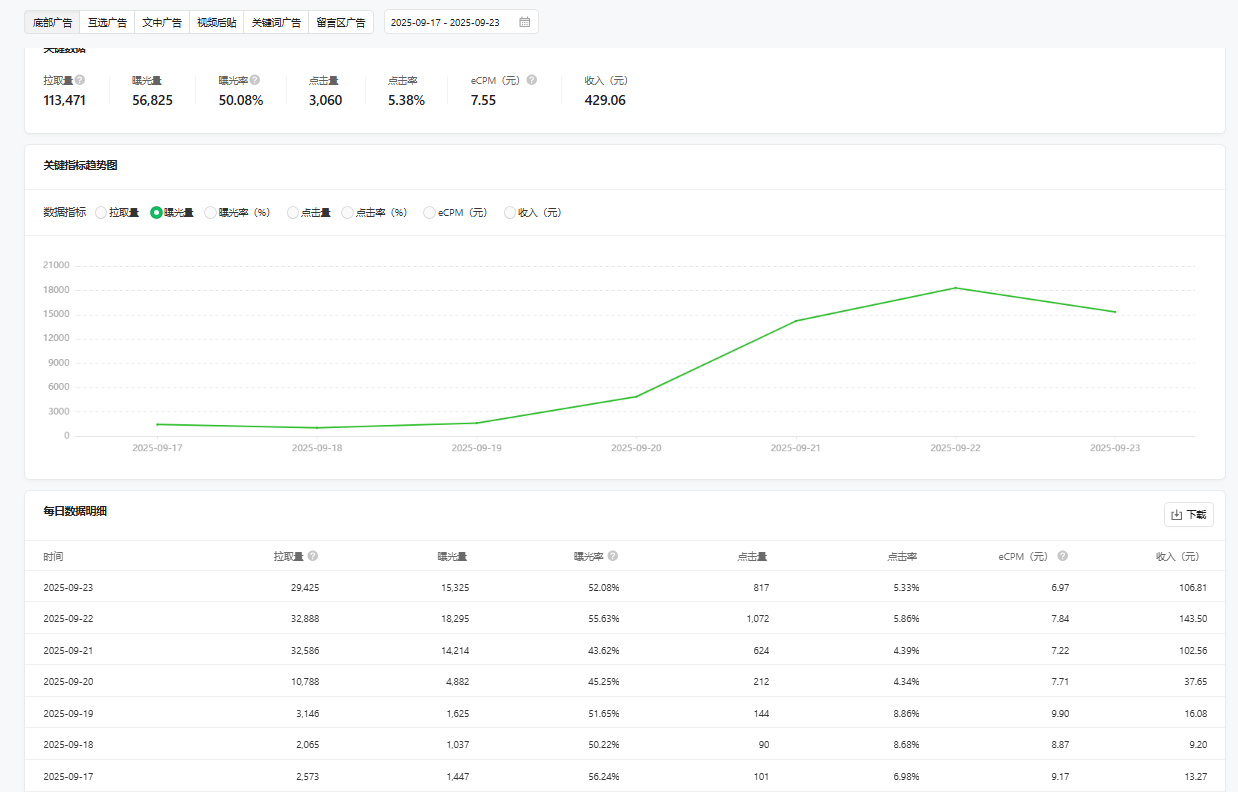Click the 50.08% summary exposure rate
The image size is (1238, 792).
(x=241, y=100)
